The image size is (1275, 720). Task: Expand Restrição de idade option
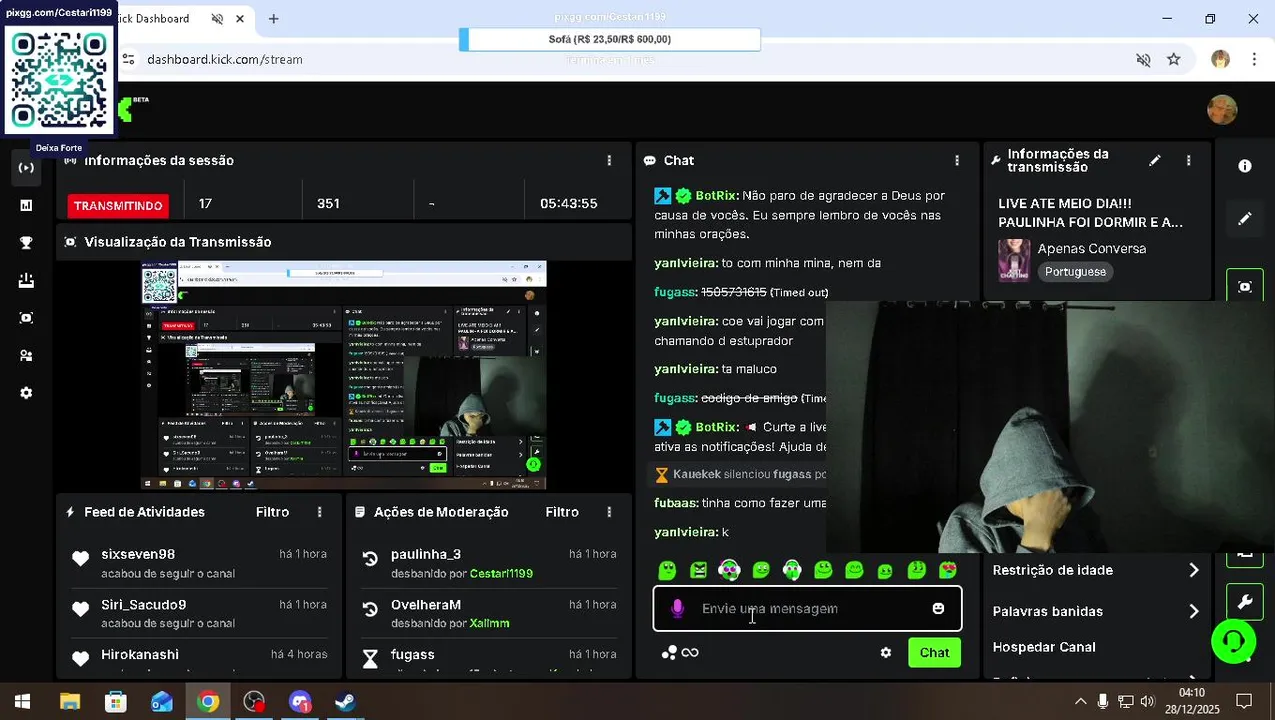point(1095,570)
